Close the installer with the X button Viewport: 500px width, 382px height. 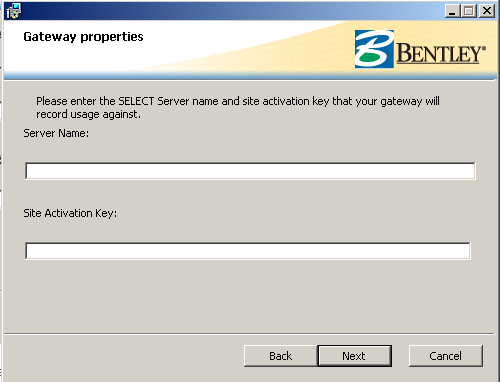click(487, 11)
